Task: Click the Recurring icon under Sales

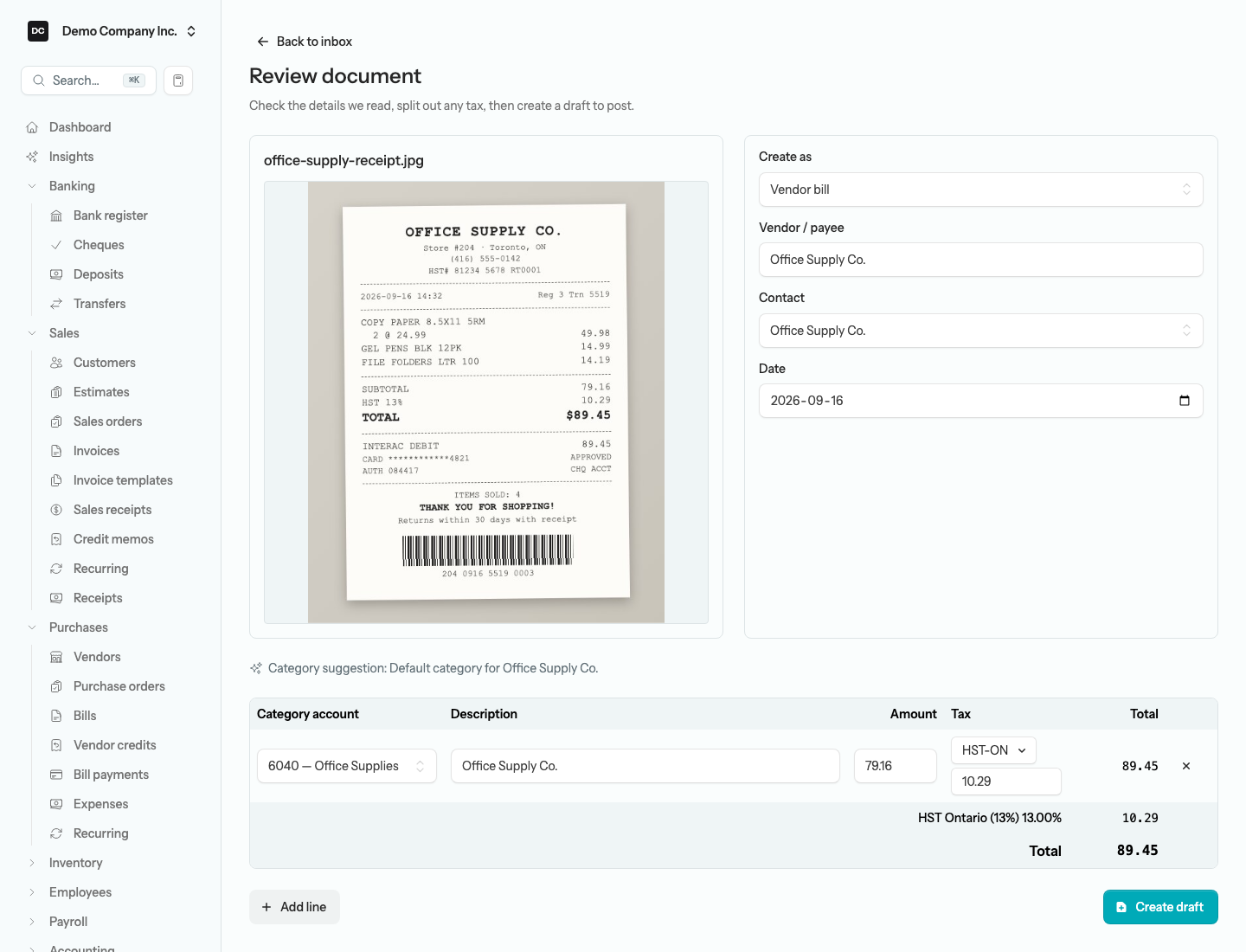Action: pos(56,569)
